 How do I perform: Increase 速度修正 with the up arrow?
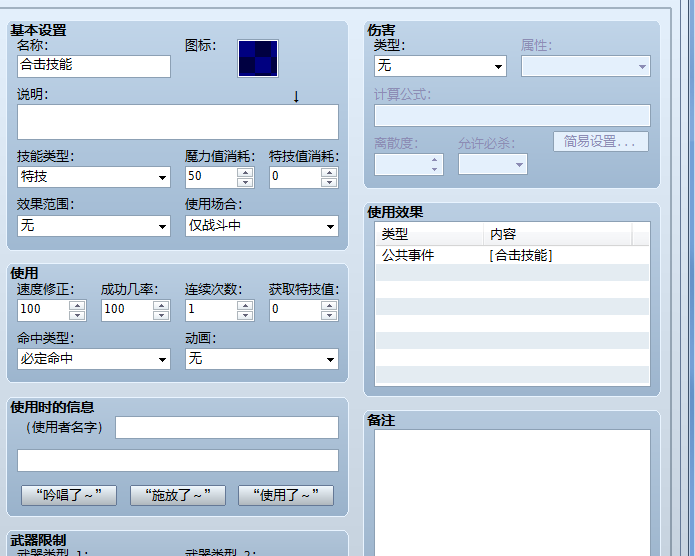[x=77, y=305]
